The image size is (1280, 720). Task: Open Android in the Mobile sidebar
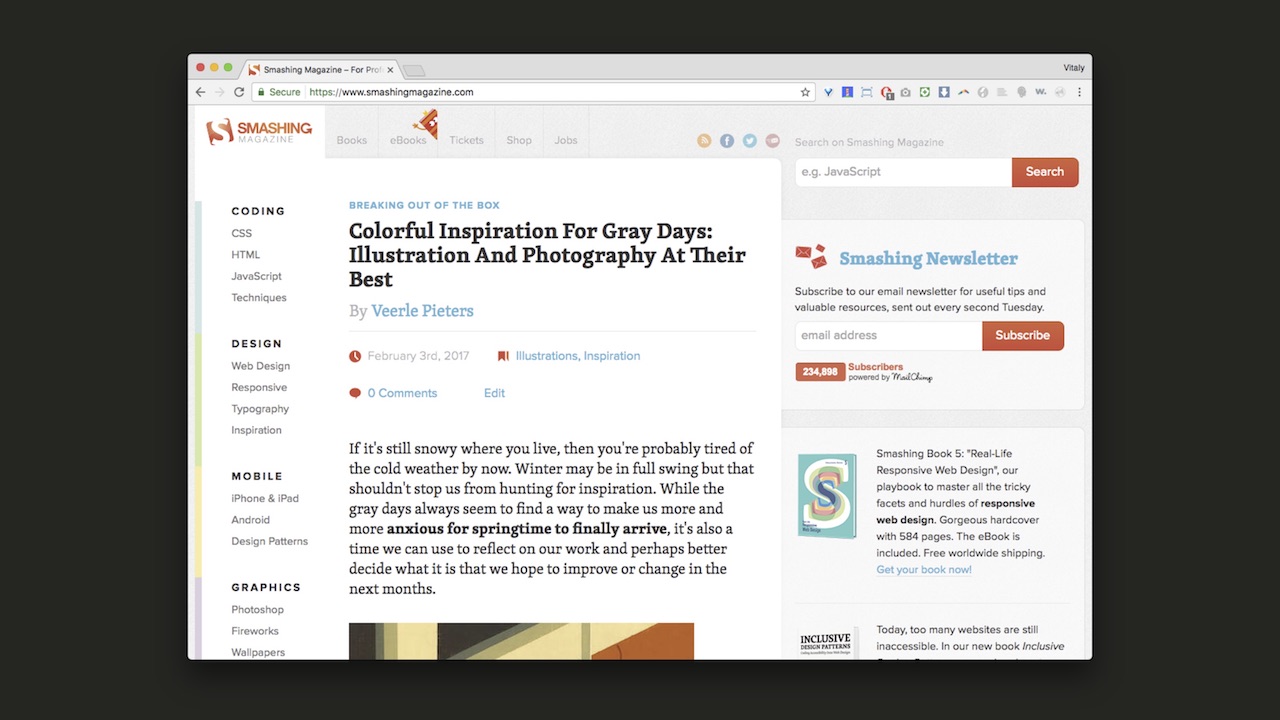(x=251, y=520)
